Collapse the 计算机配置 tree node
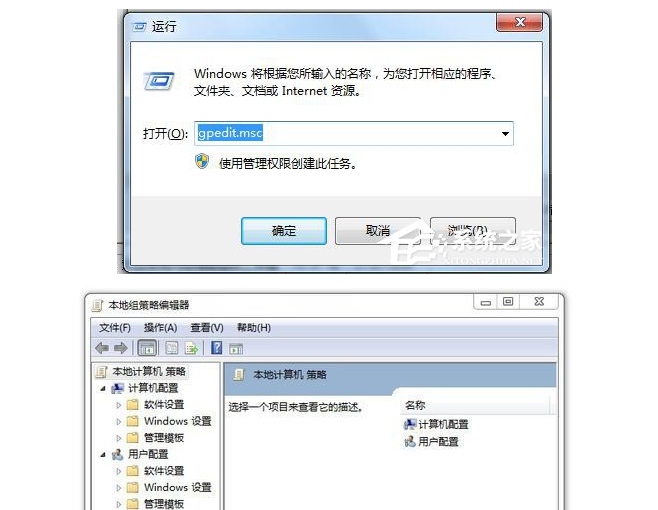The width and height of the screenshot is (658, 510). point(103,389)
